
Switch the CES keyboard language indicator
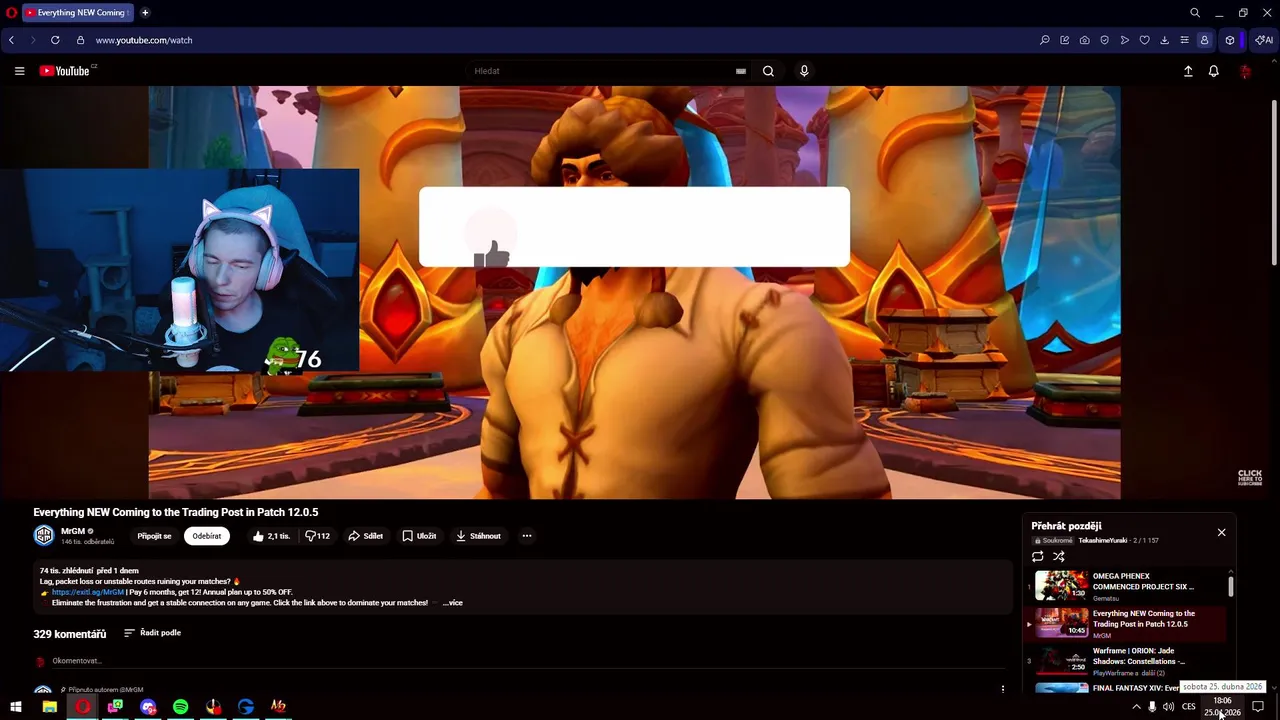1189,707
